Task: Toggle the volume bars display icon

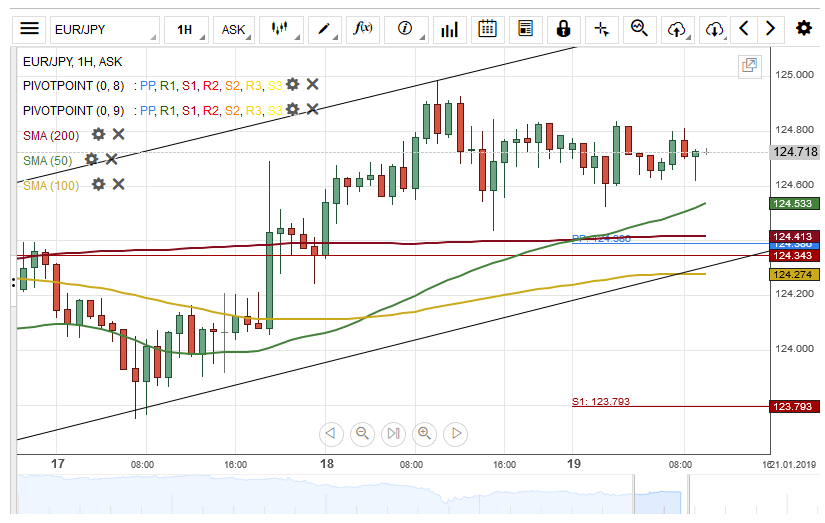Action: click(x=449, y=29)
